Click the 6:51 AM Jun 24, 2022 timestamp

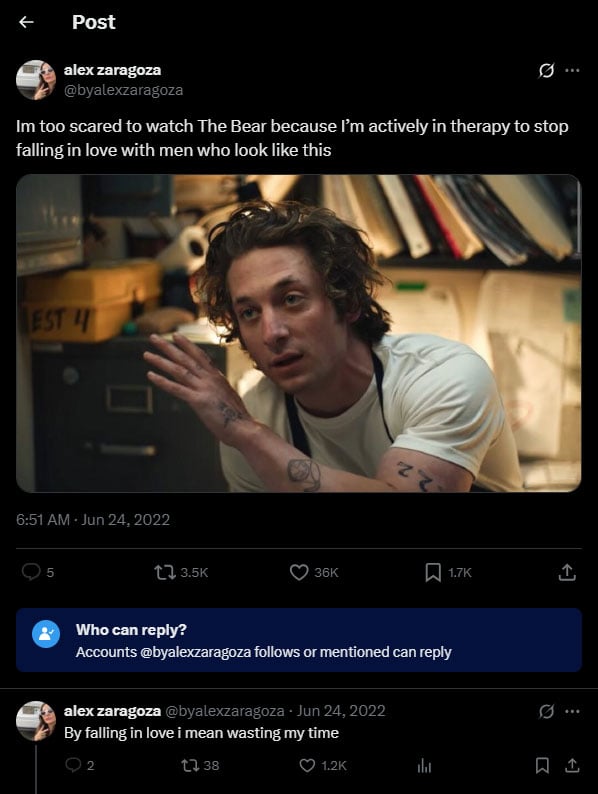point(93,520)
